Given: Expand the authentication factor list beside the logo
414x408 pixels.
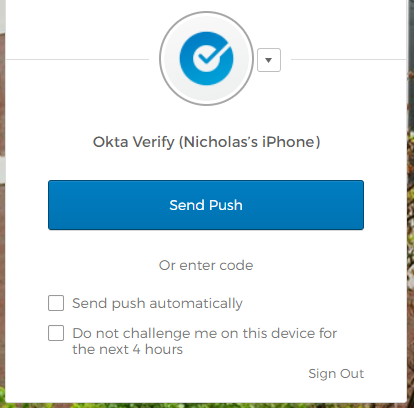Looking at the screenshot, I should pyautogui.click(x=269, y=60).
